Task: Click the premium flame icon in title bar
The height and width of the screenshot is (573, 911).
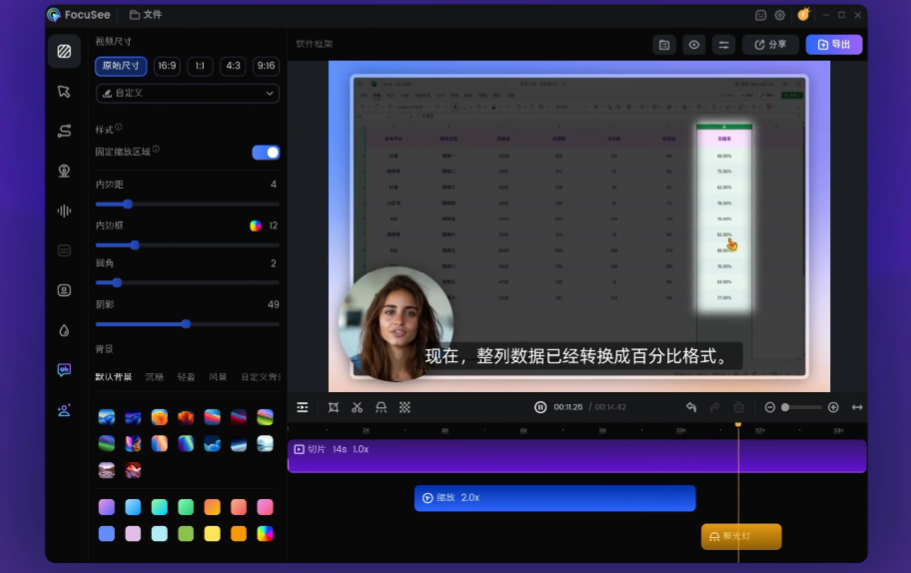Action: pyautogui.click(x=804, y=15)
